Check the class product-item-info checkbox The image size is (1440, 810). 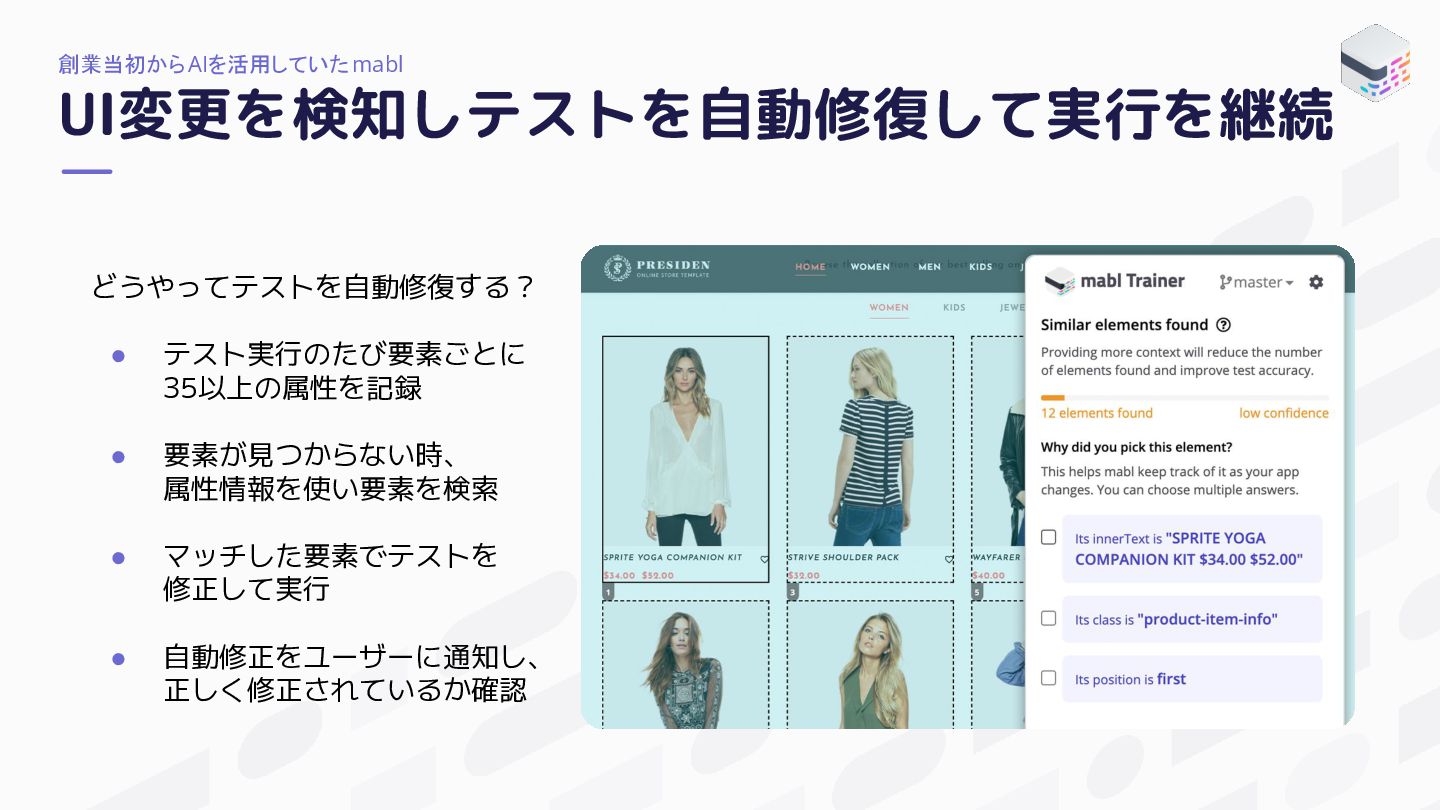(x=1048, y=618)
